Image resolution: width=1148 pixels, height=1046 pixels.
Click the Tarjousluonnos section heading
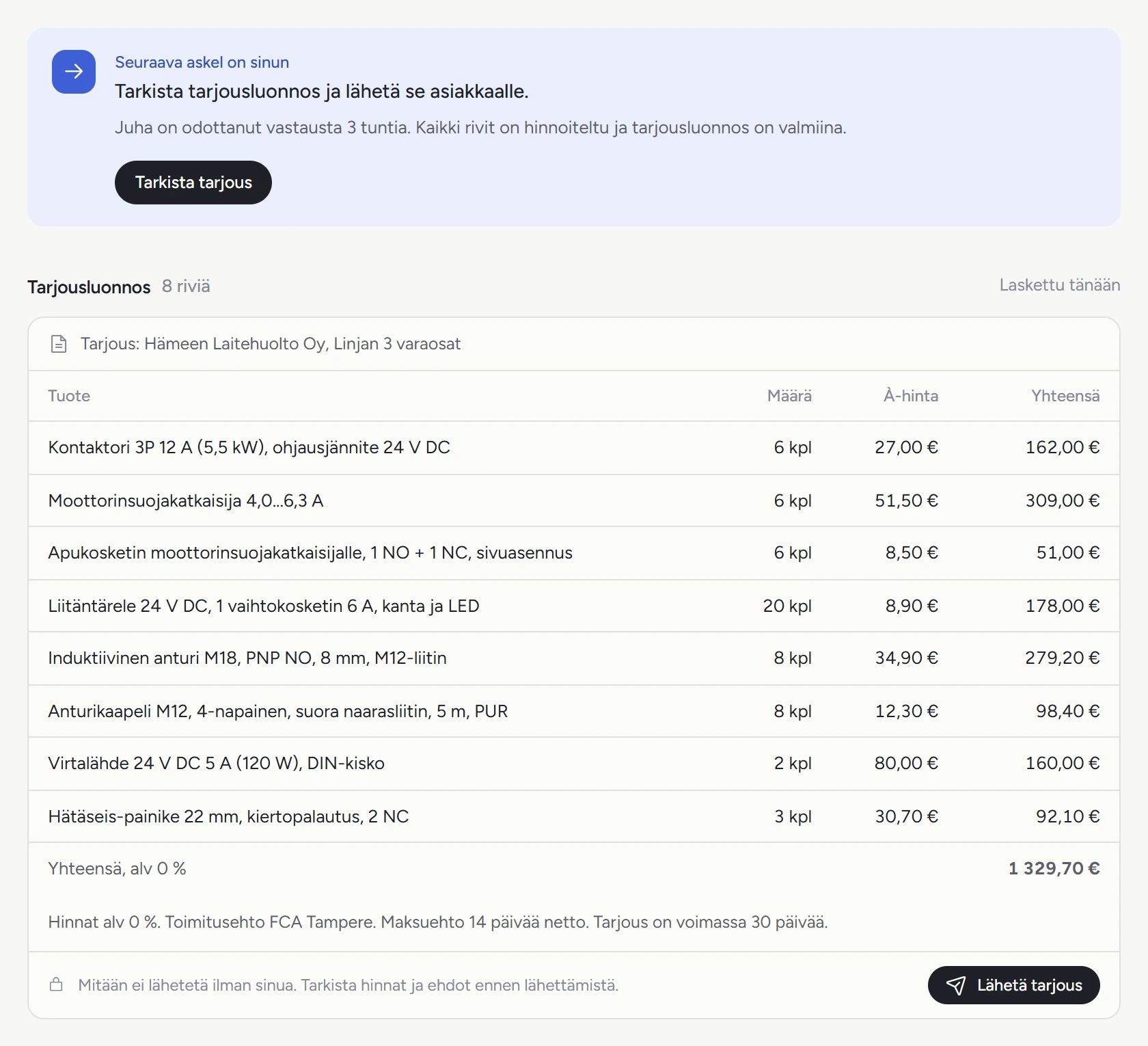(89, 286)
